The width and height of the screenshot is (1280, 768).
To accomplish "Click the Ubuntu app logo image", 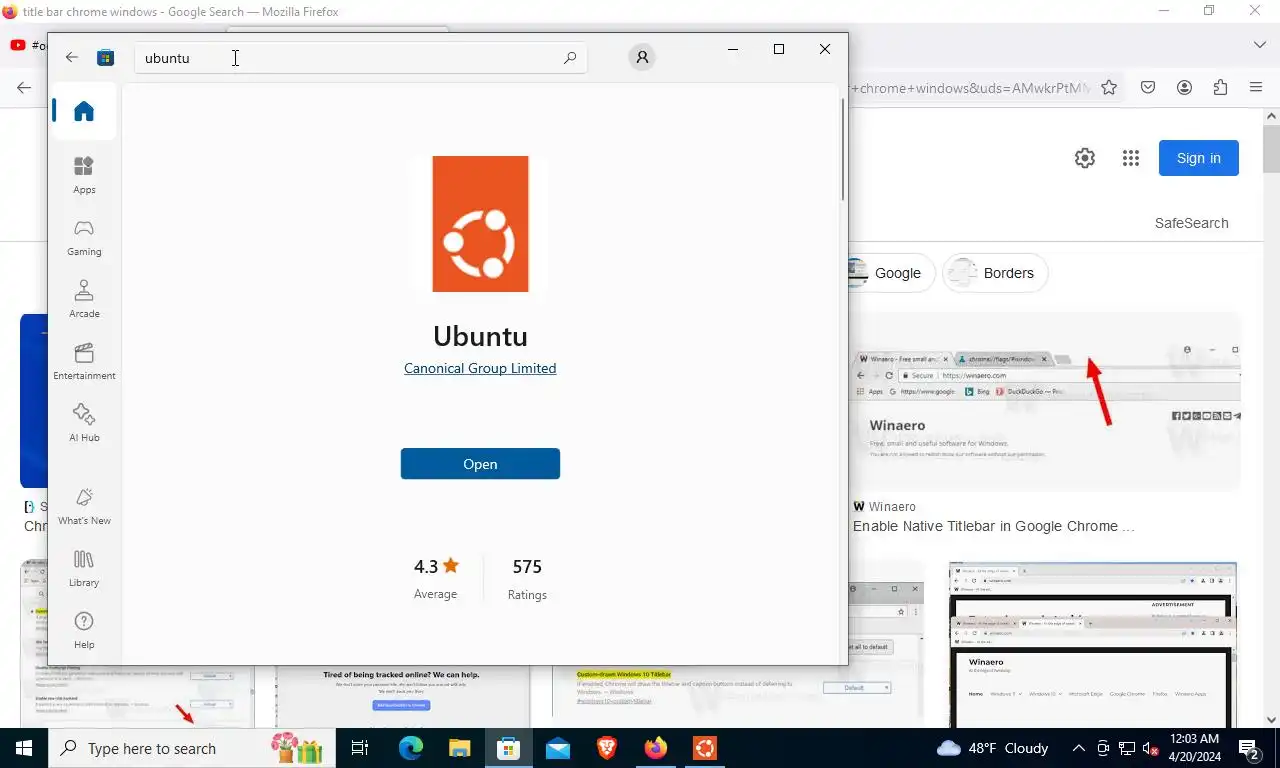I will point(480,224).
